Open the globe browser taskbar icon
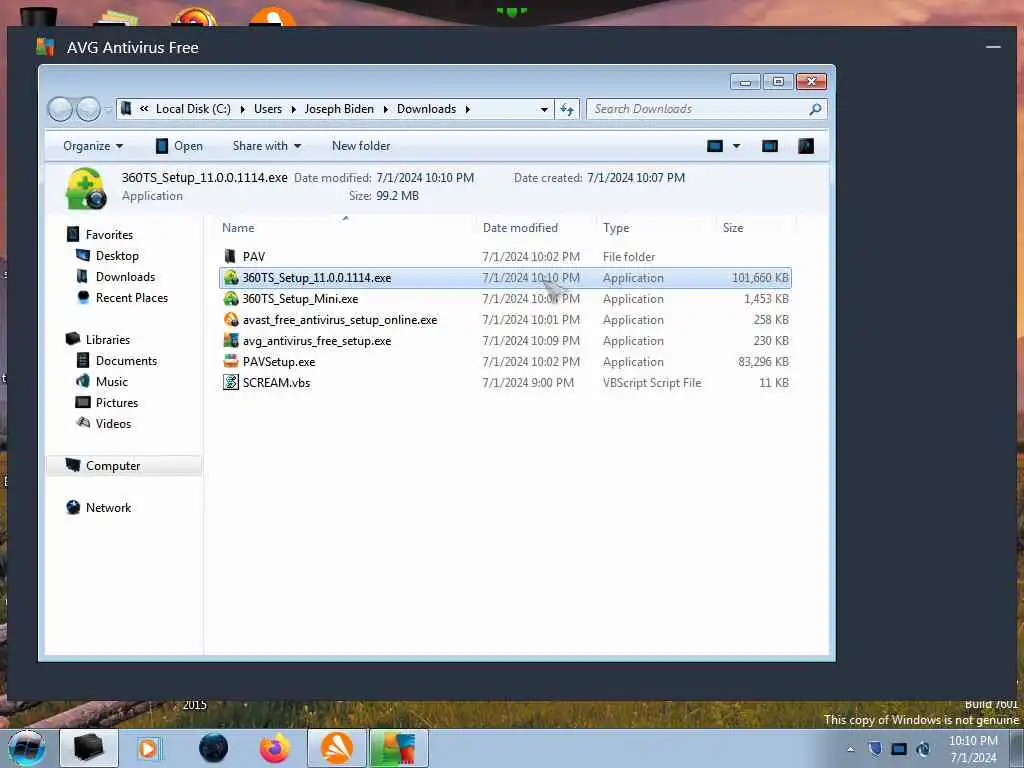Screen dimensions: 1024x768 coord(214,748)
